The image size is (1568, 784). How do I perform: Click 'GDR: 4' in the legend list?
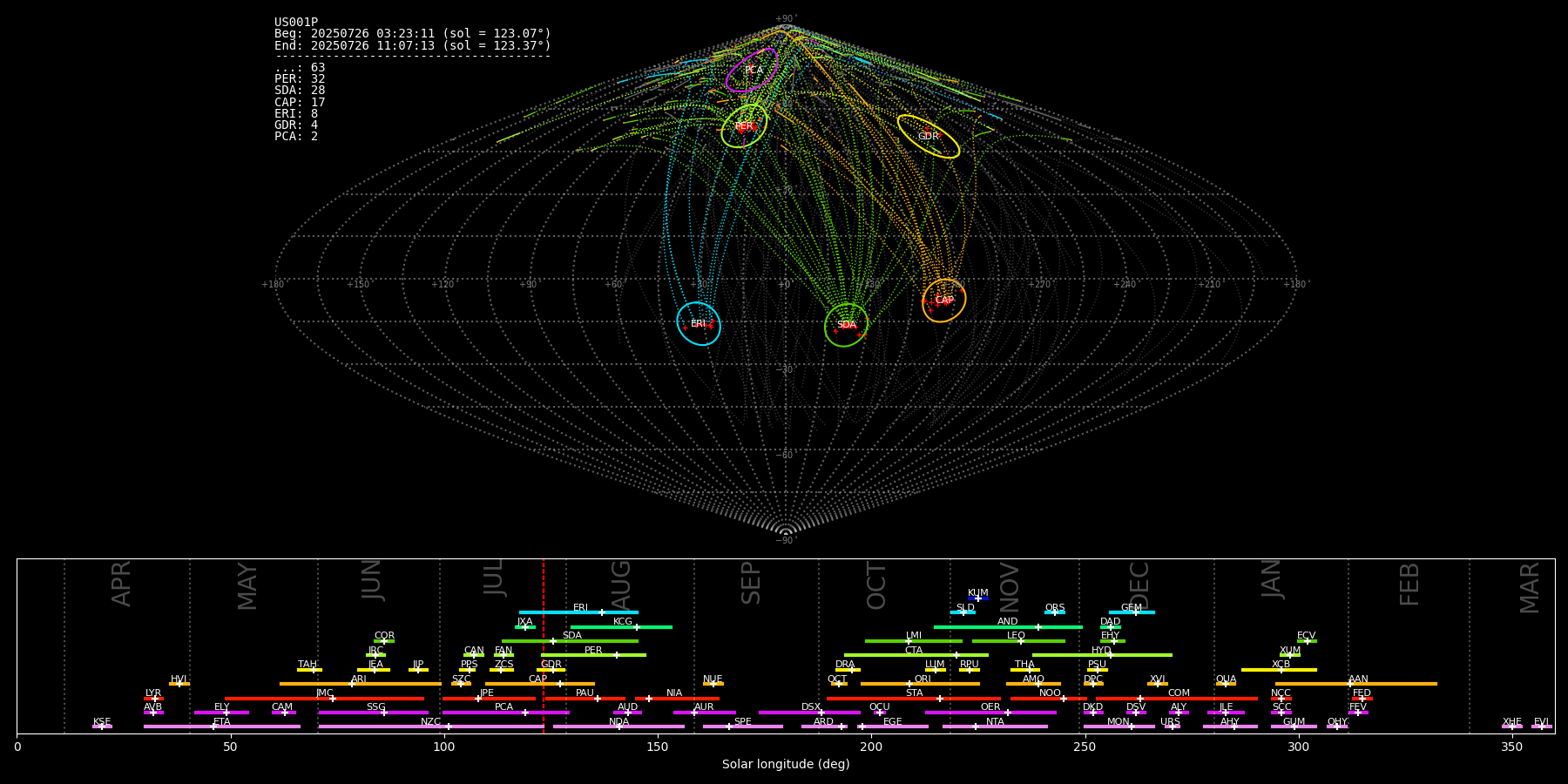coord(296,125)
